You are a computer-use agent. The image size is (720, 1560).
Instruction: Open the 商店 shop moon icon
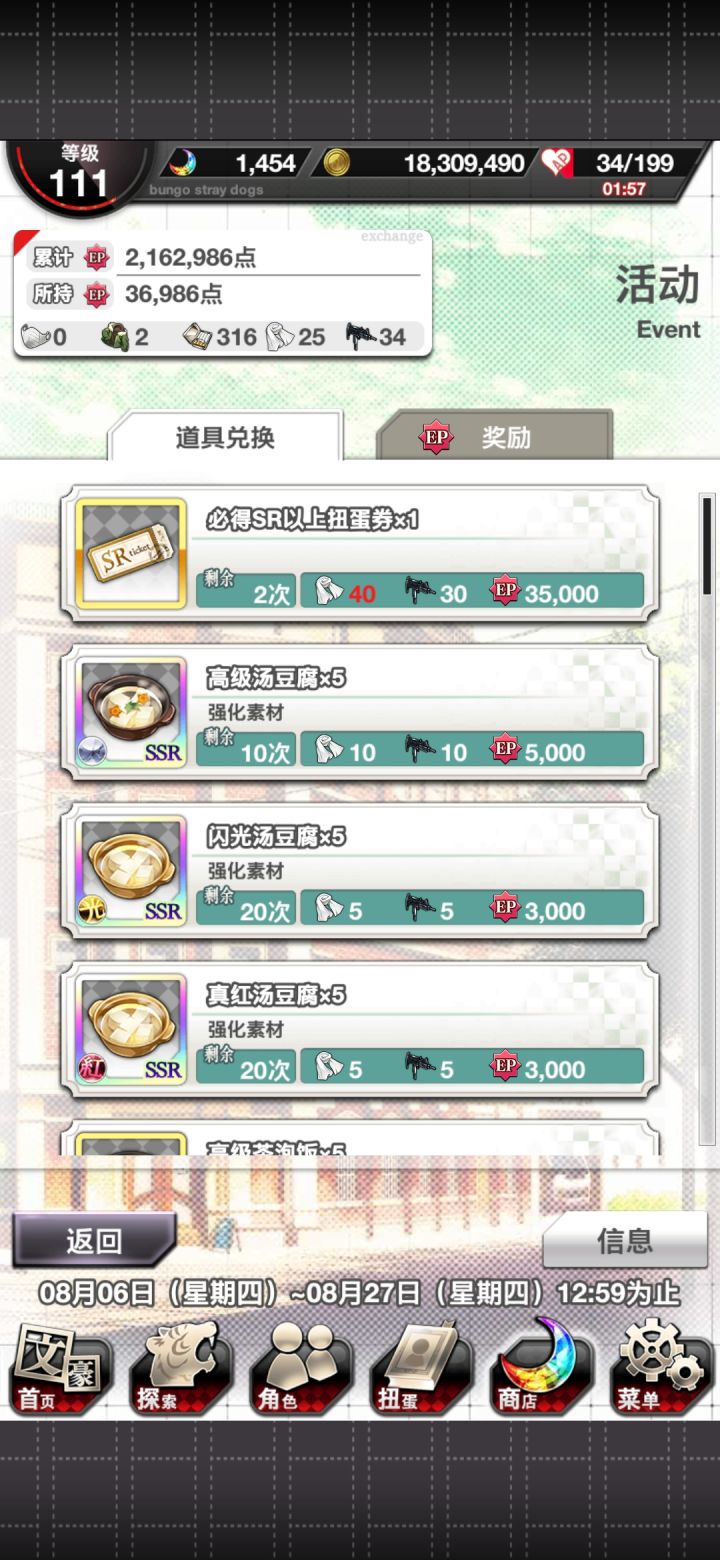coord(540,1368)
